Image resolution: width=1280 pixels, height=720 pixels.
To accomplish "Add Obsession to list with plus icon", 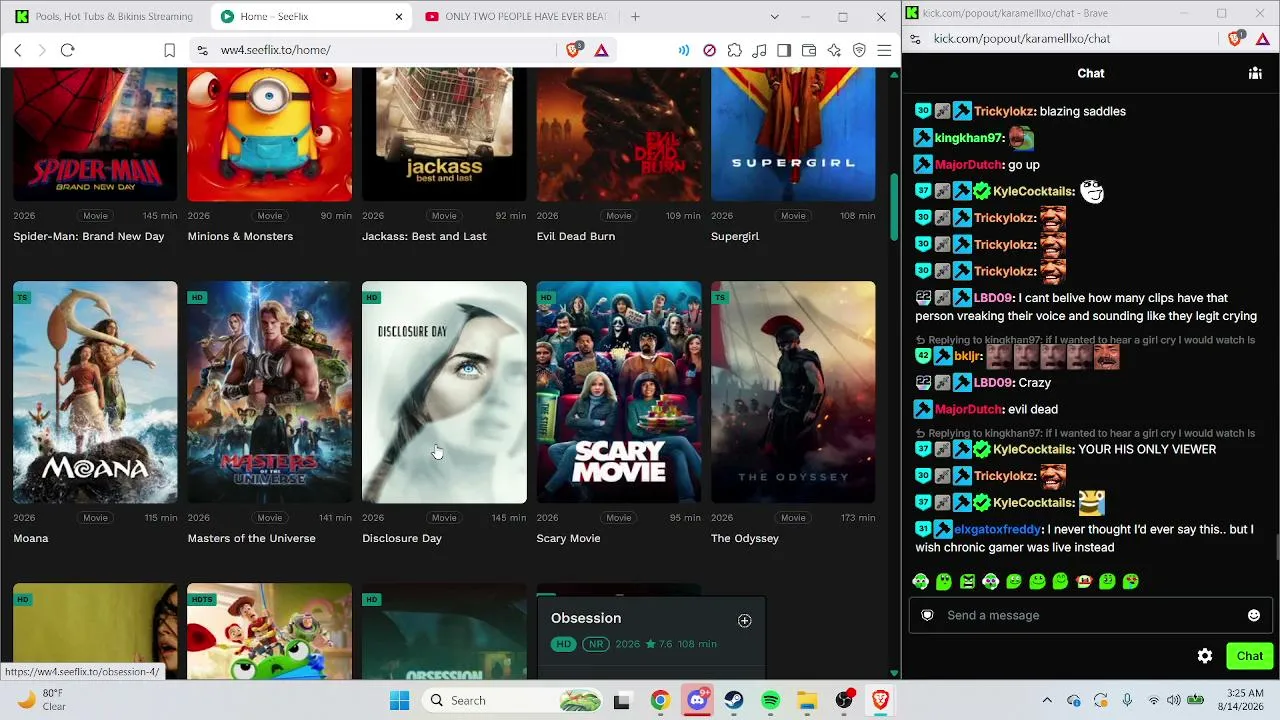I will pyautogui.click(x=744, y=621).
